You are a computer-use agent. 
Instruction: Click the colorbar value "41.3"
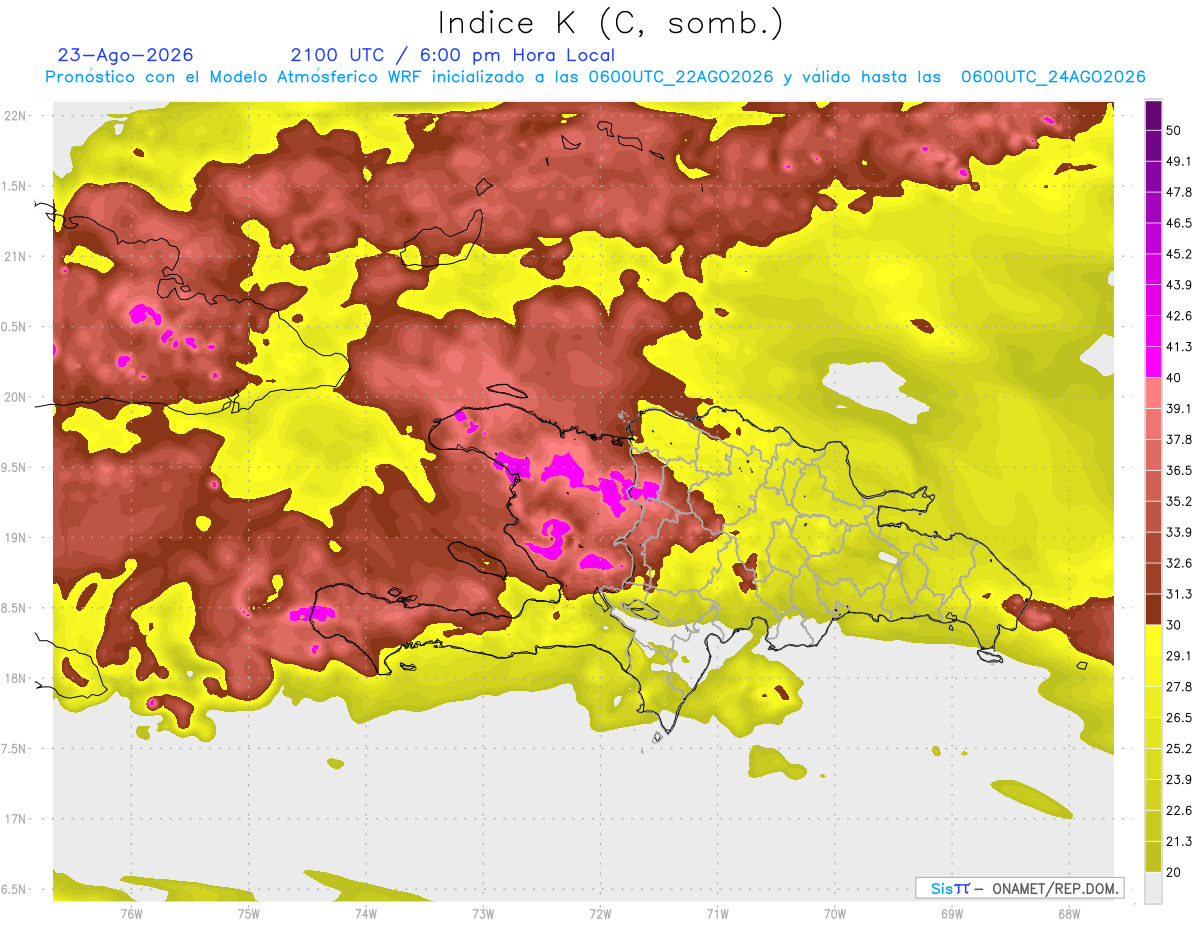(x=1179, y=347)
